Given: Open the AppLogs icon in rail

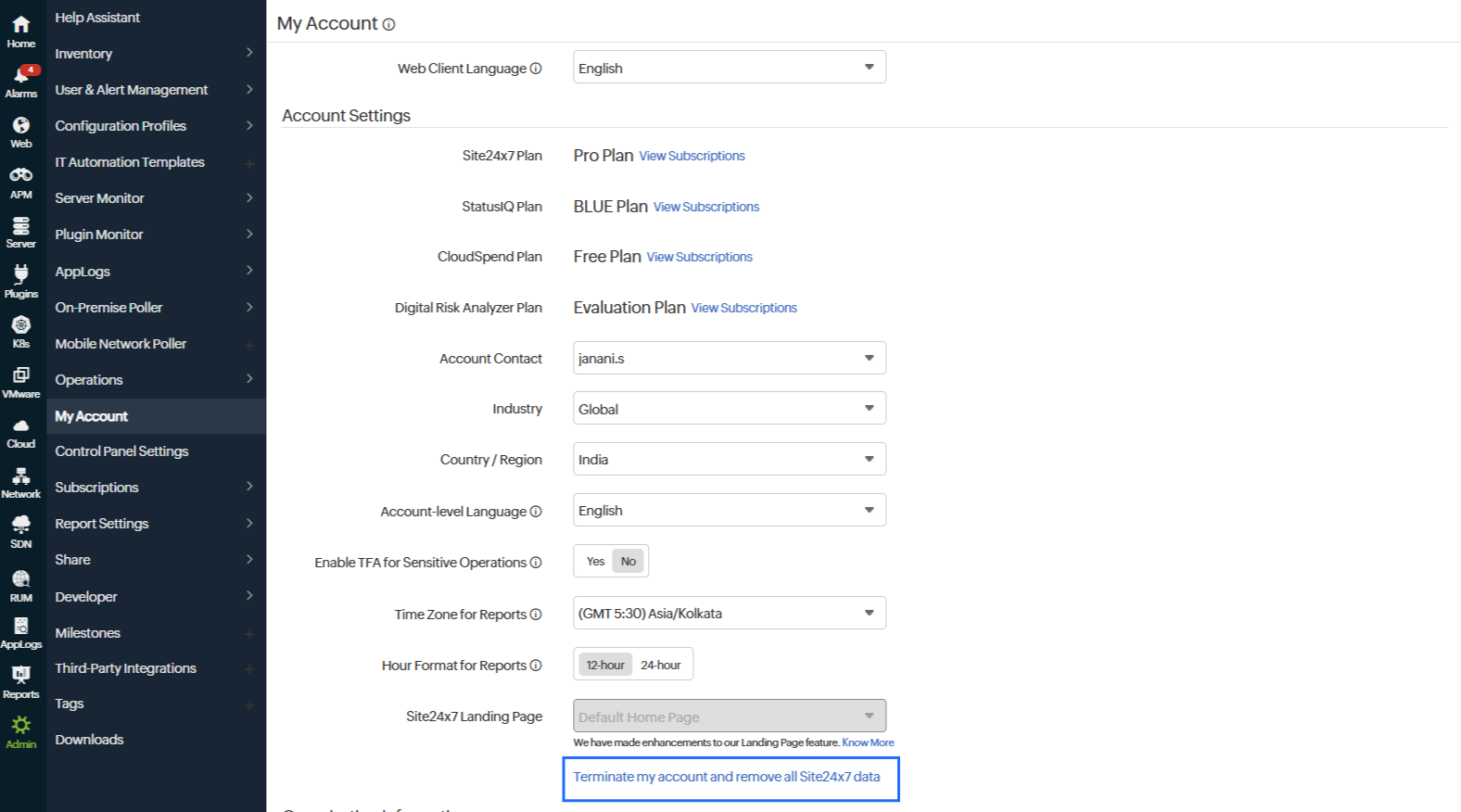Looking at the screenshot, I should pos(21,632).
